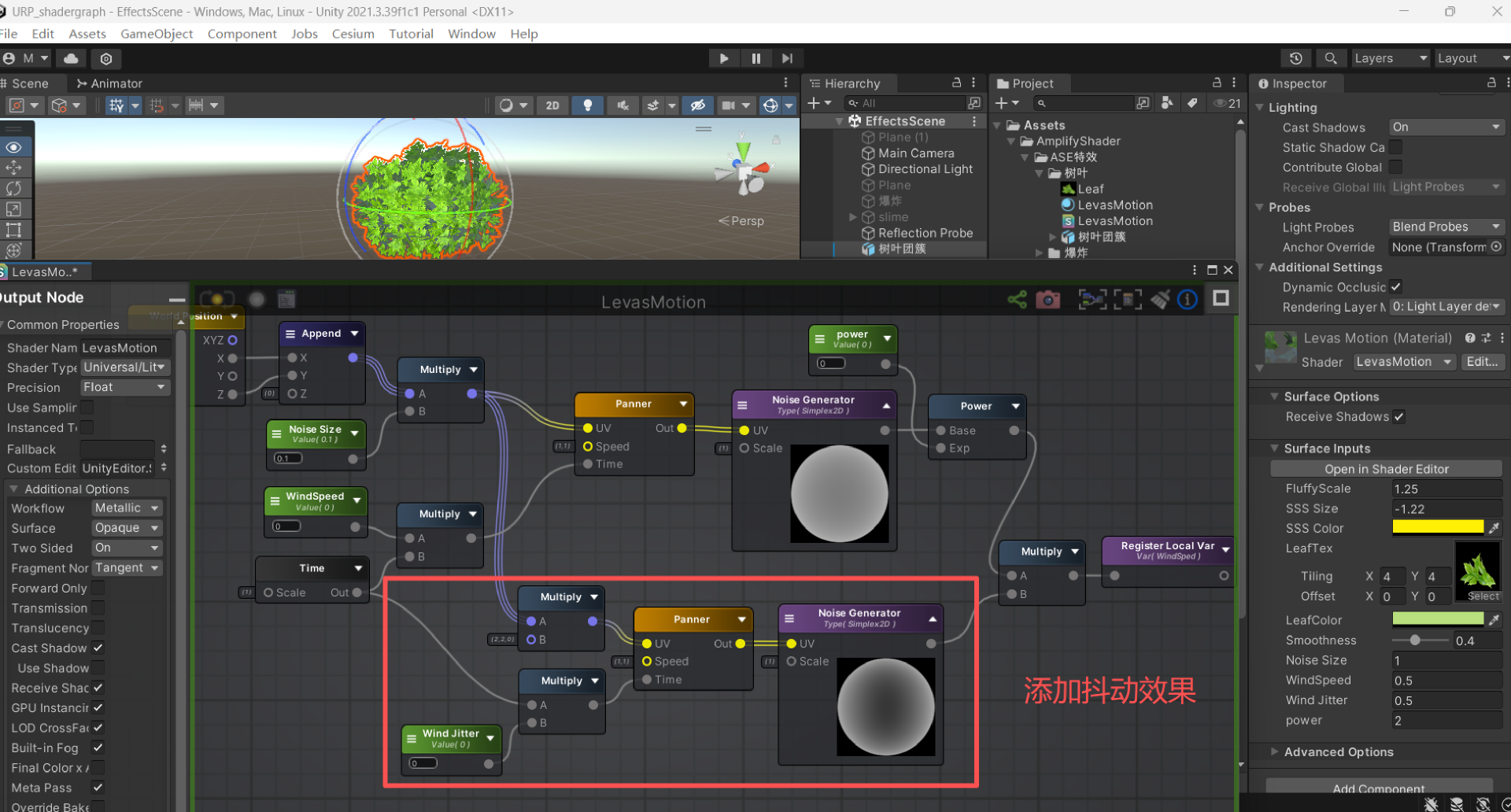1511x812 pixels.
Task: Click the LeafColor green swatch
Action: tap(1437, 619)
